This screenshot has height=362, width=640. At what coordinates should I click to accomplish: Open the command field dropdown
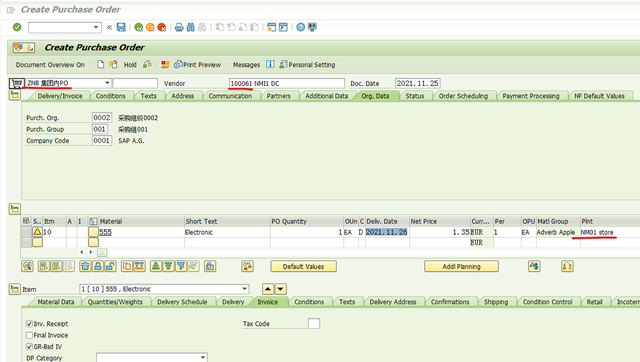[96, 27]
